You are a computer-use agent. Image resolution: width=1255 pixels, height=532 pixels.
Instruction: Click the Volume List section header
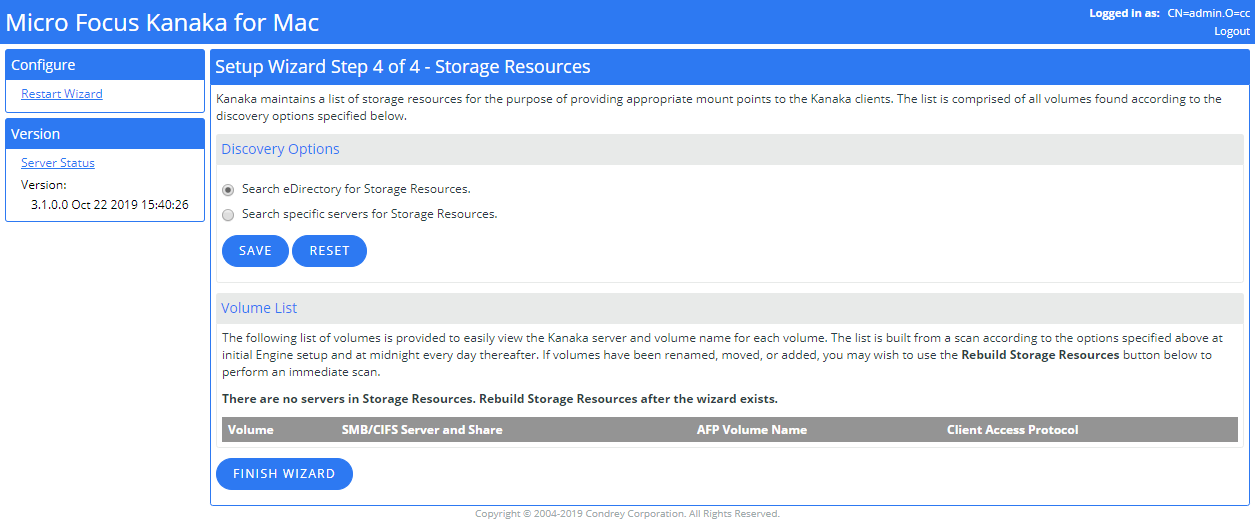(259, 308)
